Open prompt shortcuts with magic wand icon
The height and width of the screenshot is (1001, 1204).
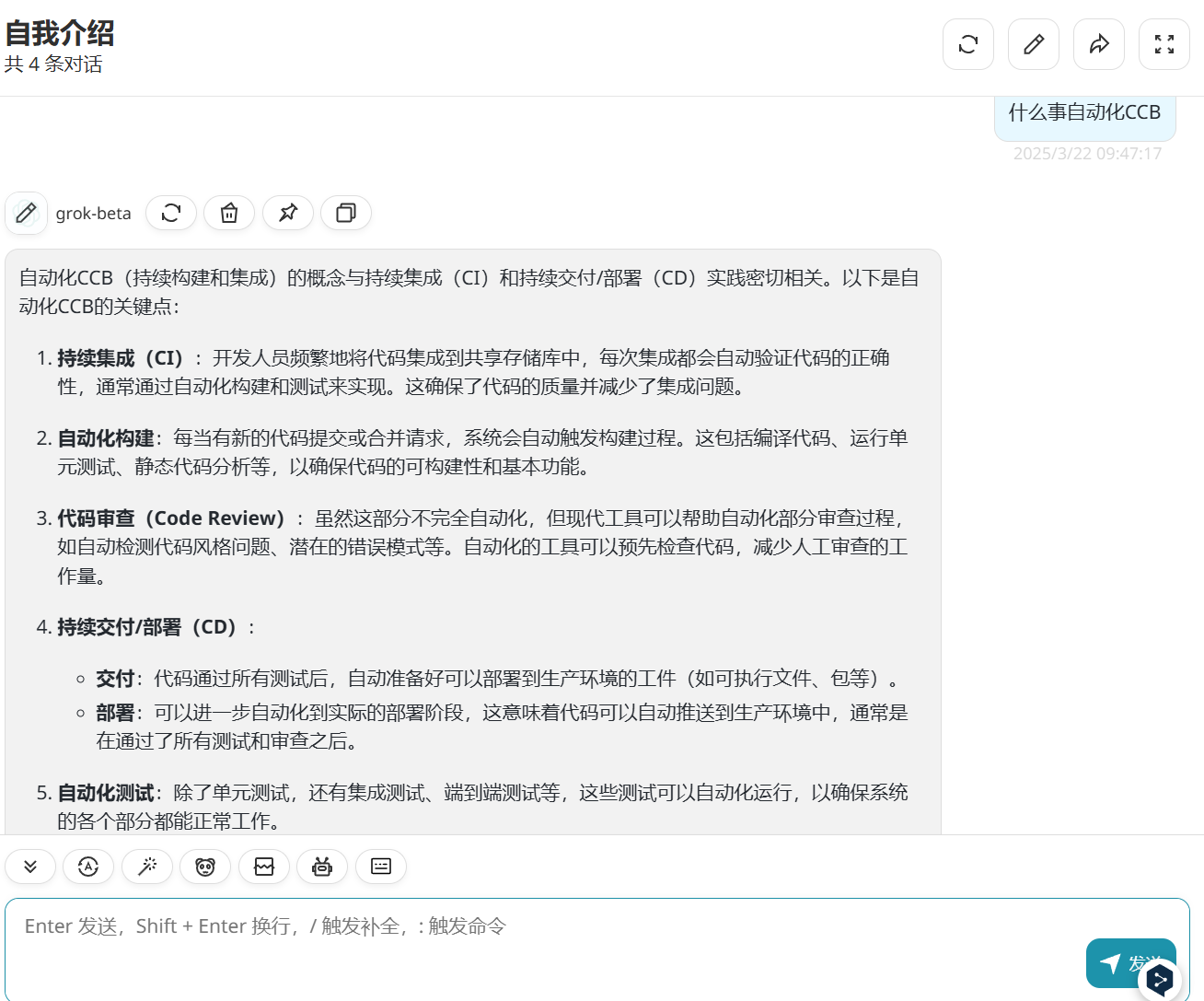147,867
